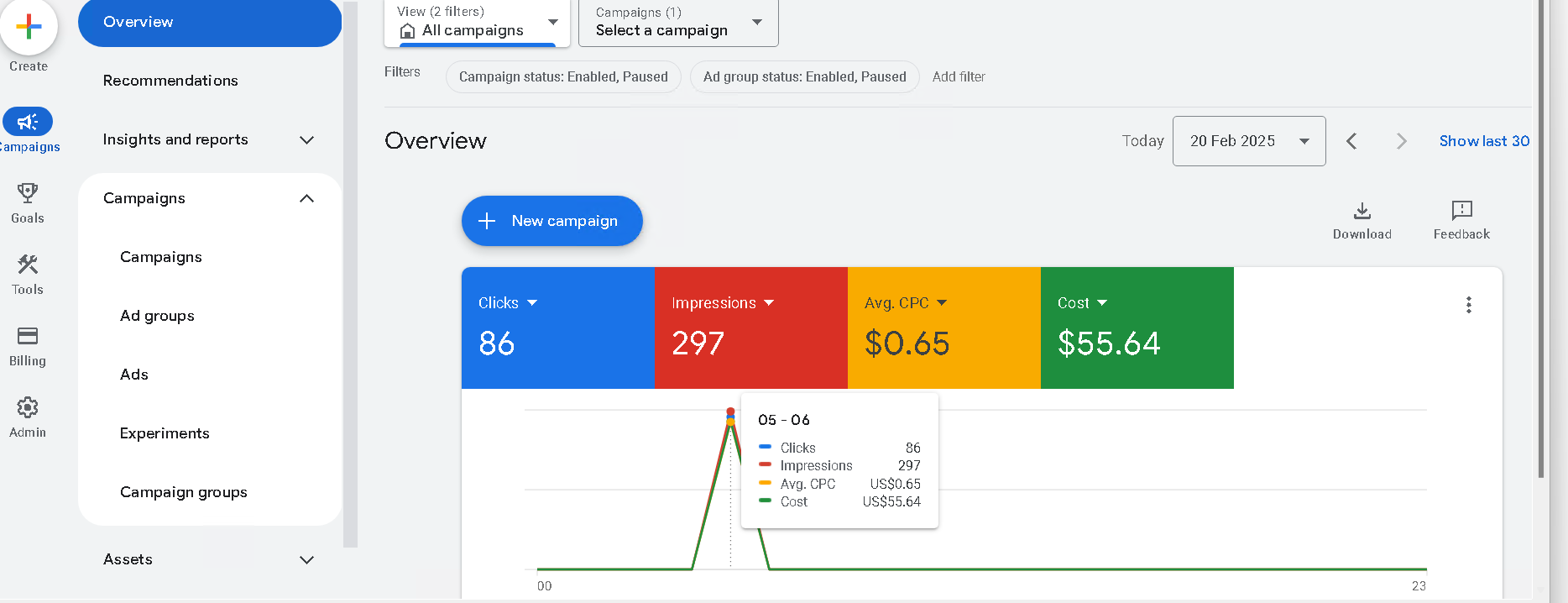Viewport: 1568px width, 603px height.
Task: Edit Ad group status filter chip
Action: point(805,76)
